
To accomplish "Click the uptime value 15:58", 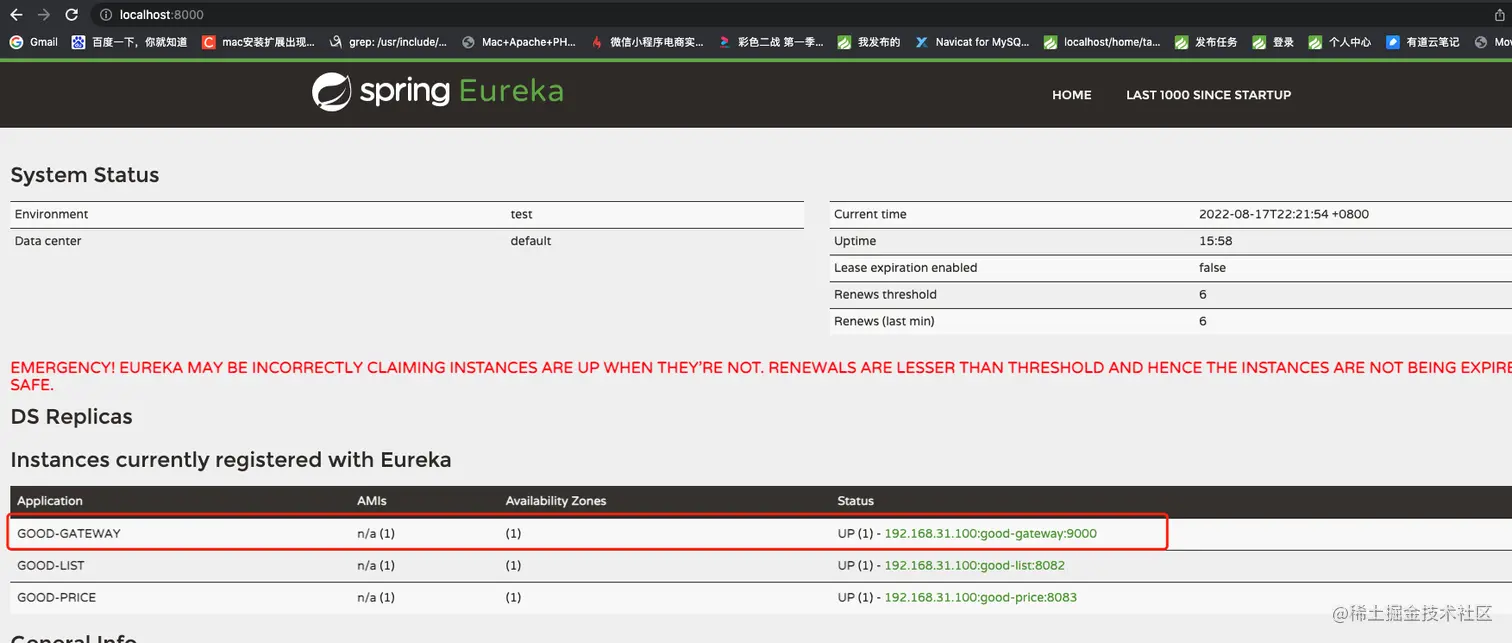I will pos(1215,241).
